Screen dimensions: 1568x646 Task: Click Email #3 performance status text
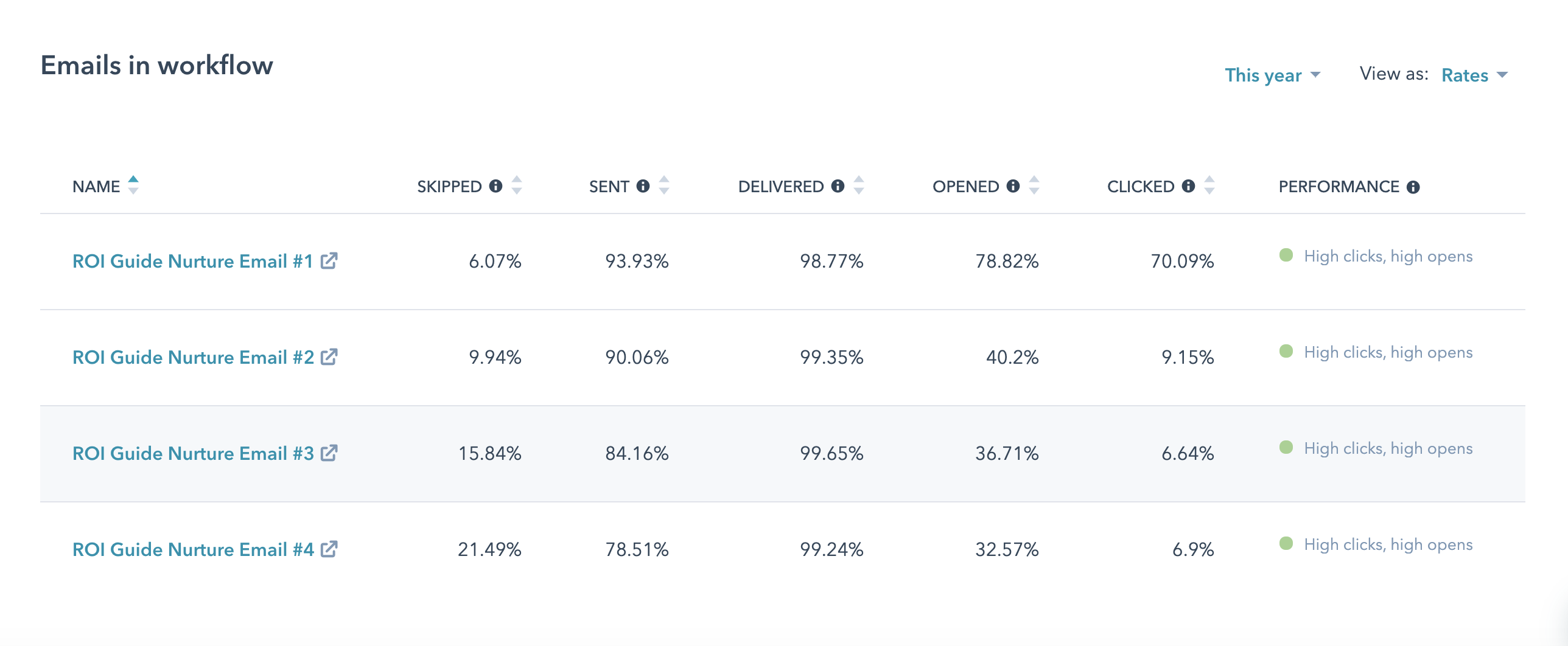(x=1388, y=449)
